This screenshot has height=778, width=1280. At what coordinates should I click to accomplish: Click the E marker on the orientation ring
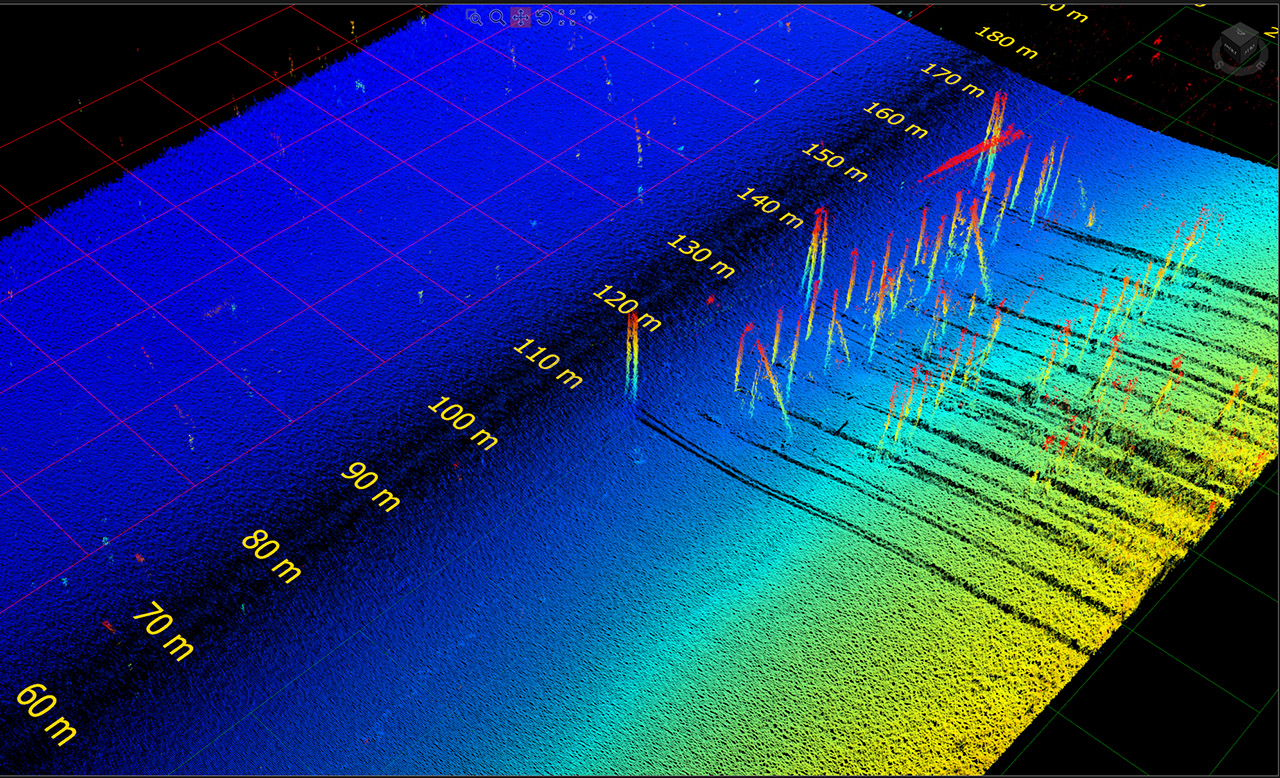pos(1261,64)
